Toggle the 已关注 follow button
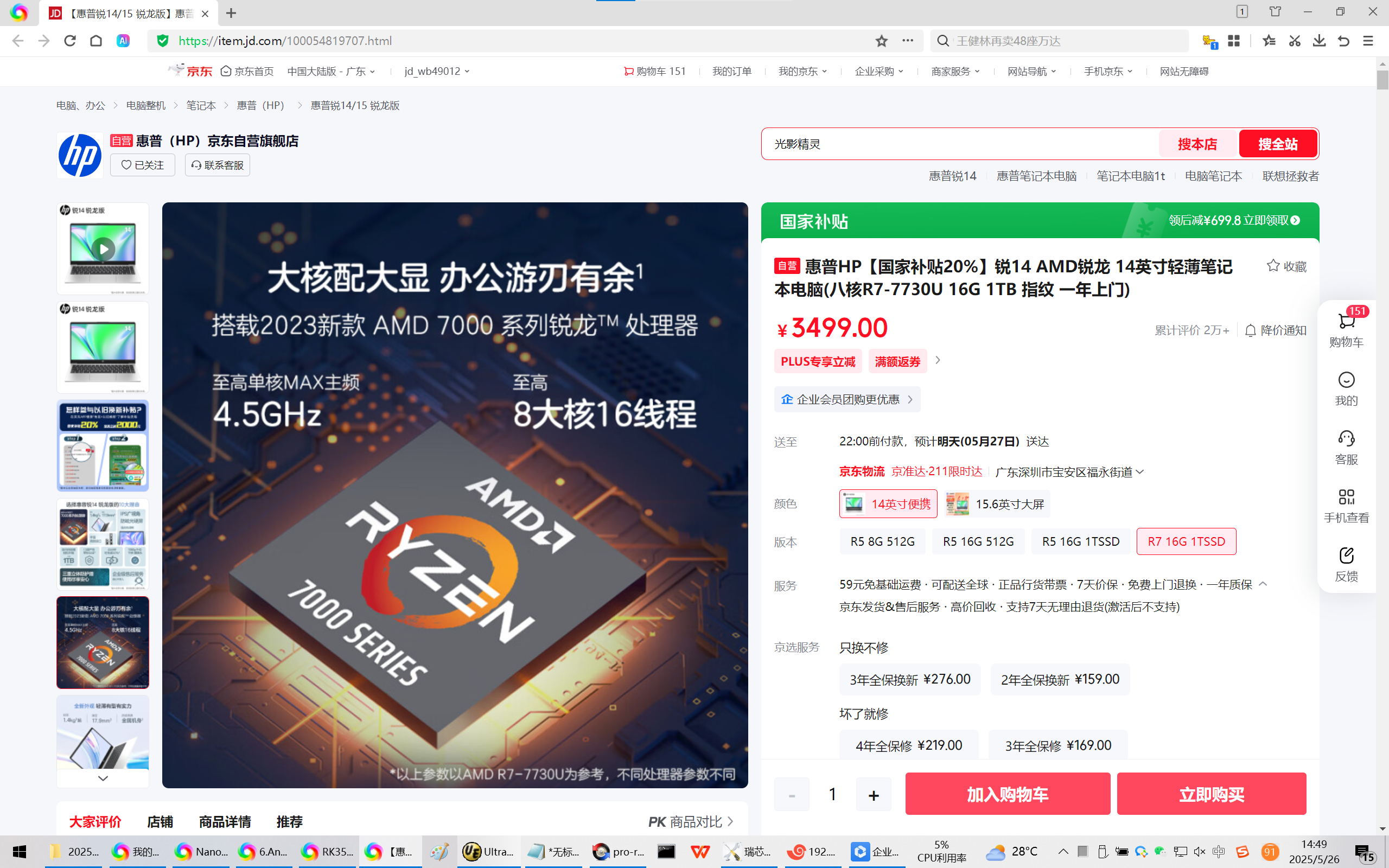1389x868 pixels. coord(142,165)
